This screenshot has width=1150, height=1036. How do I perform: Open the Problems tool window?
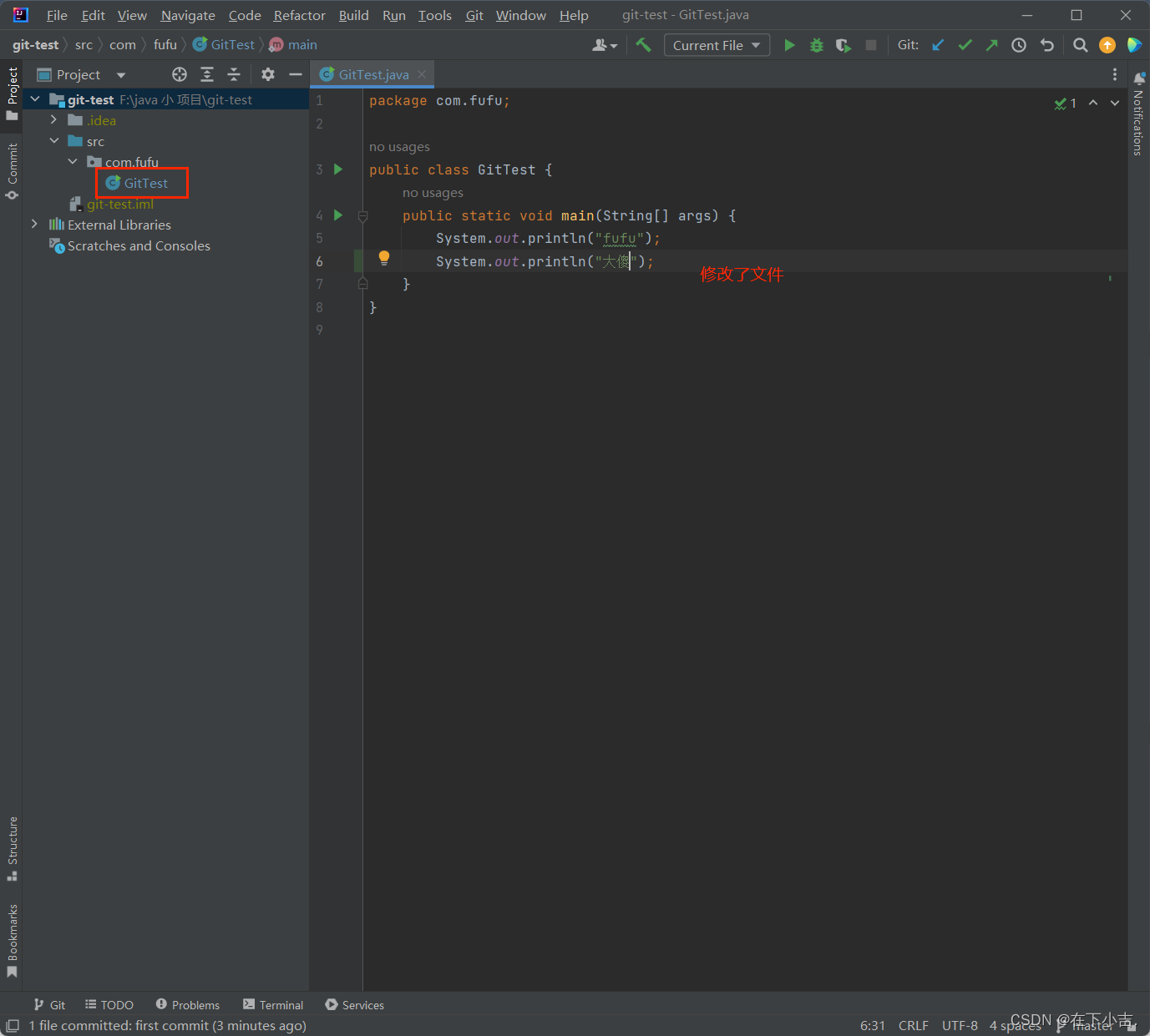coord(188,1005)
